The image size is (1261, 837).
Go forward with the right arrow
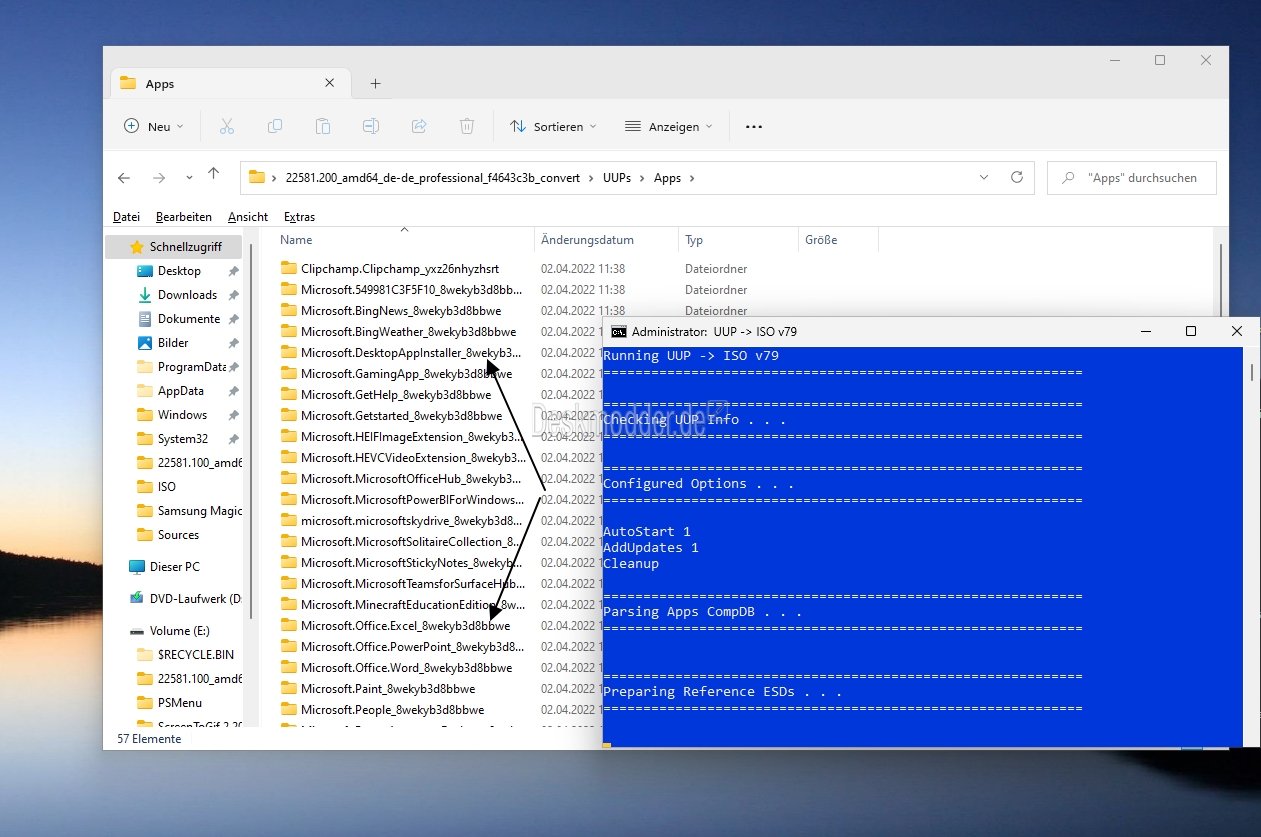pos(159,178)
